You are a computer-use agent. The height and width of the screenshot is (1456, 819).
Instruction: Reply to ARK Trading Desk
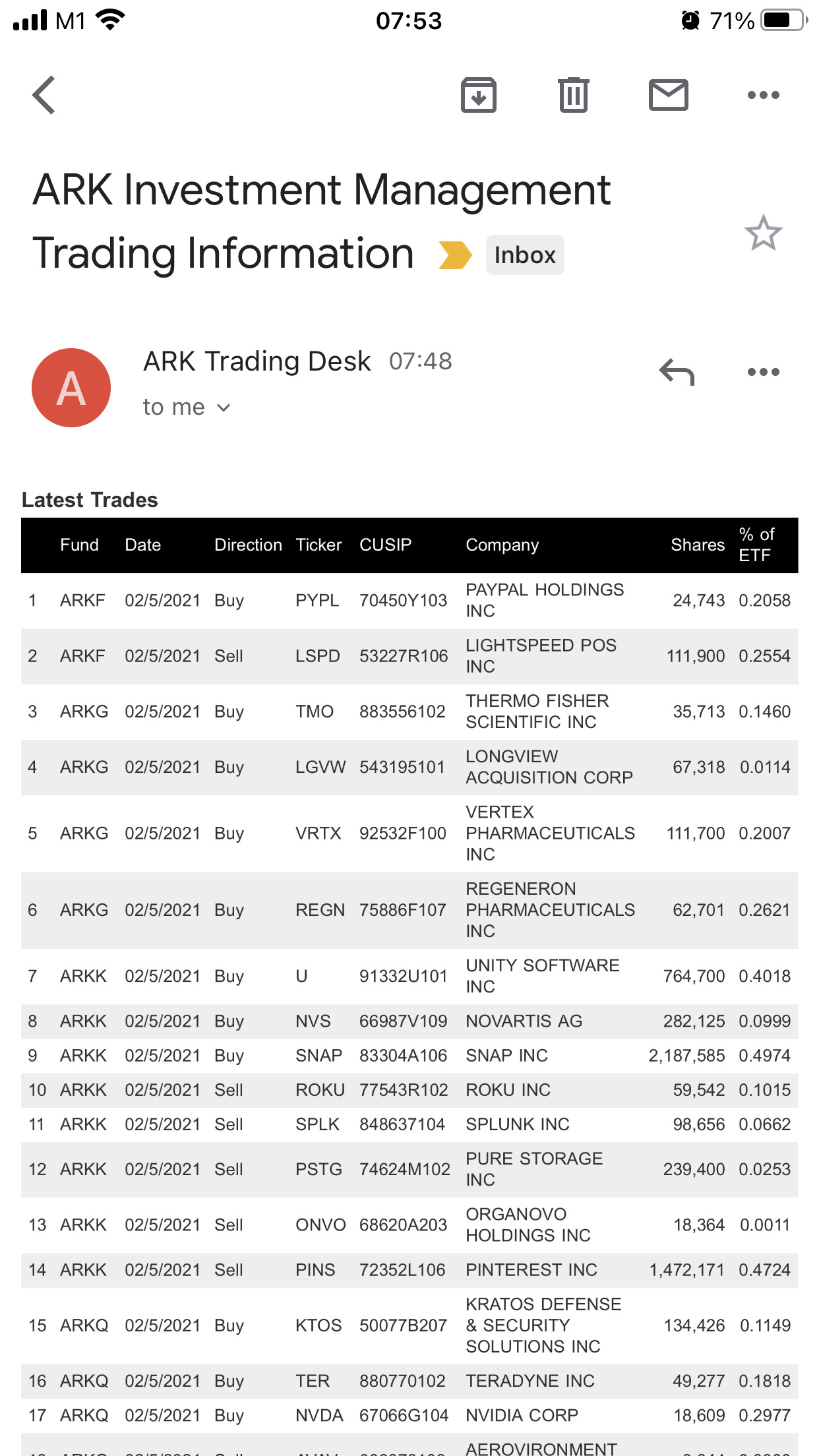[677, 372]
